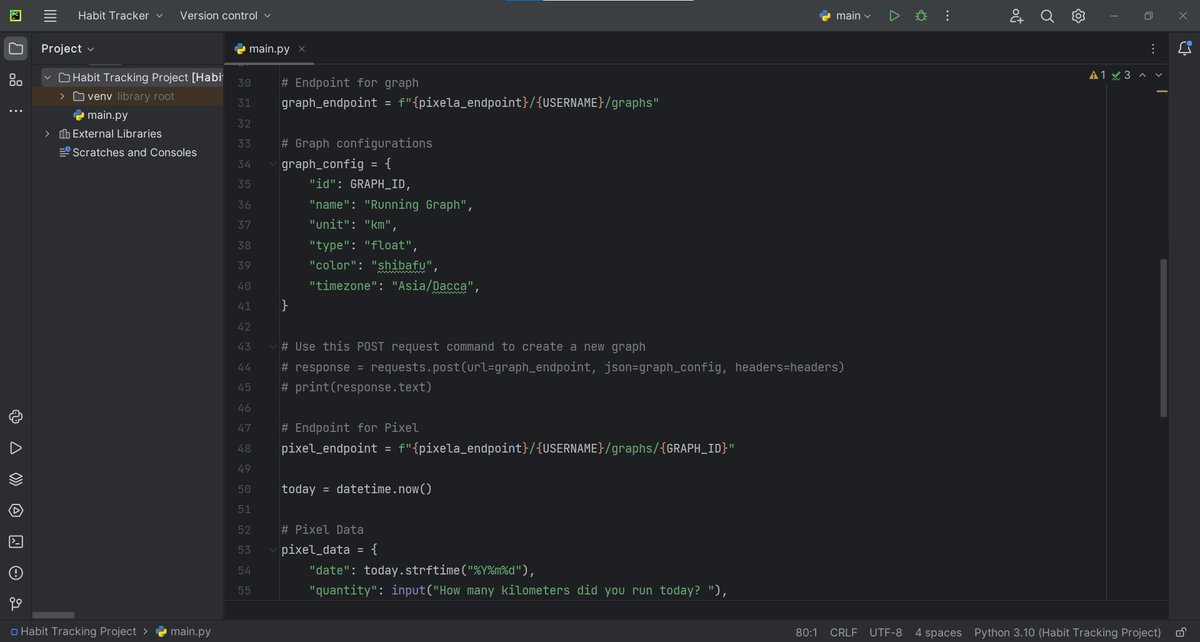Click Project panel horizontal scrollbar
The height and width of the screenshot is (642, 1200).
(53, 615)
